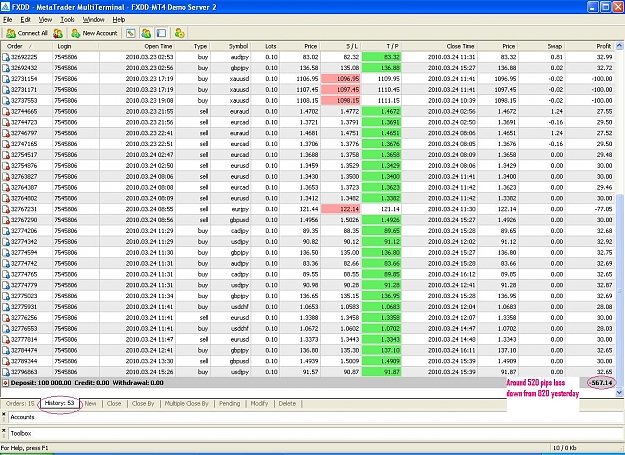Sort by the Login column header

75,46
